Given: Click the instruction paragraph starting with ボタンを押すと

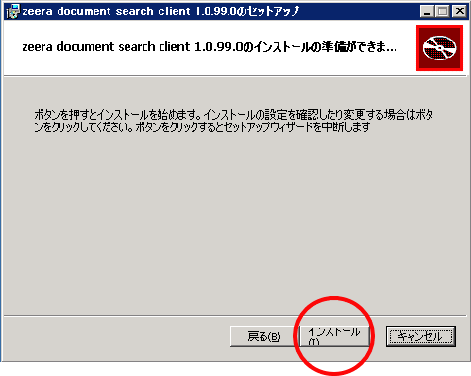Looking at the screenshot, I should [234, 121].
